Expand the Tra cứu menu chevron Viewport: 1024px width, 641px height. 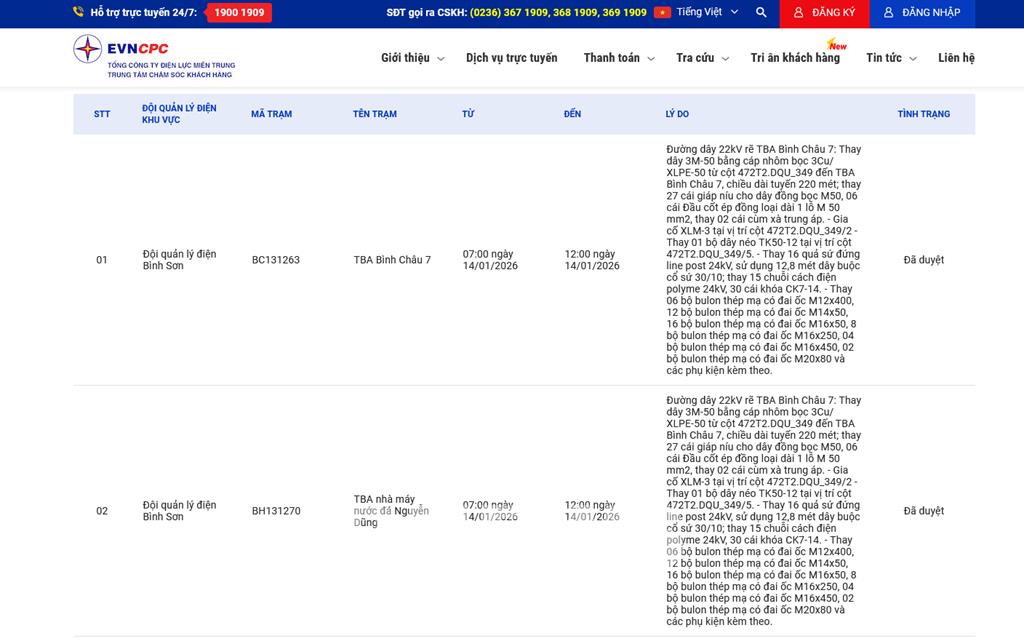[x=725, y=59]
